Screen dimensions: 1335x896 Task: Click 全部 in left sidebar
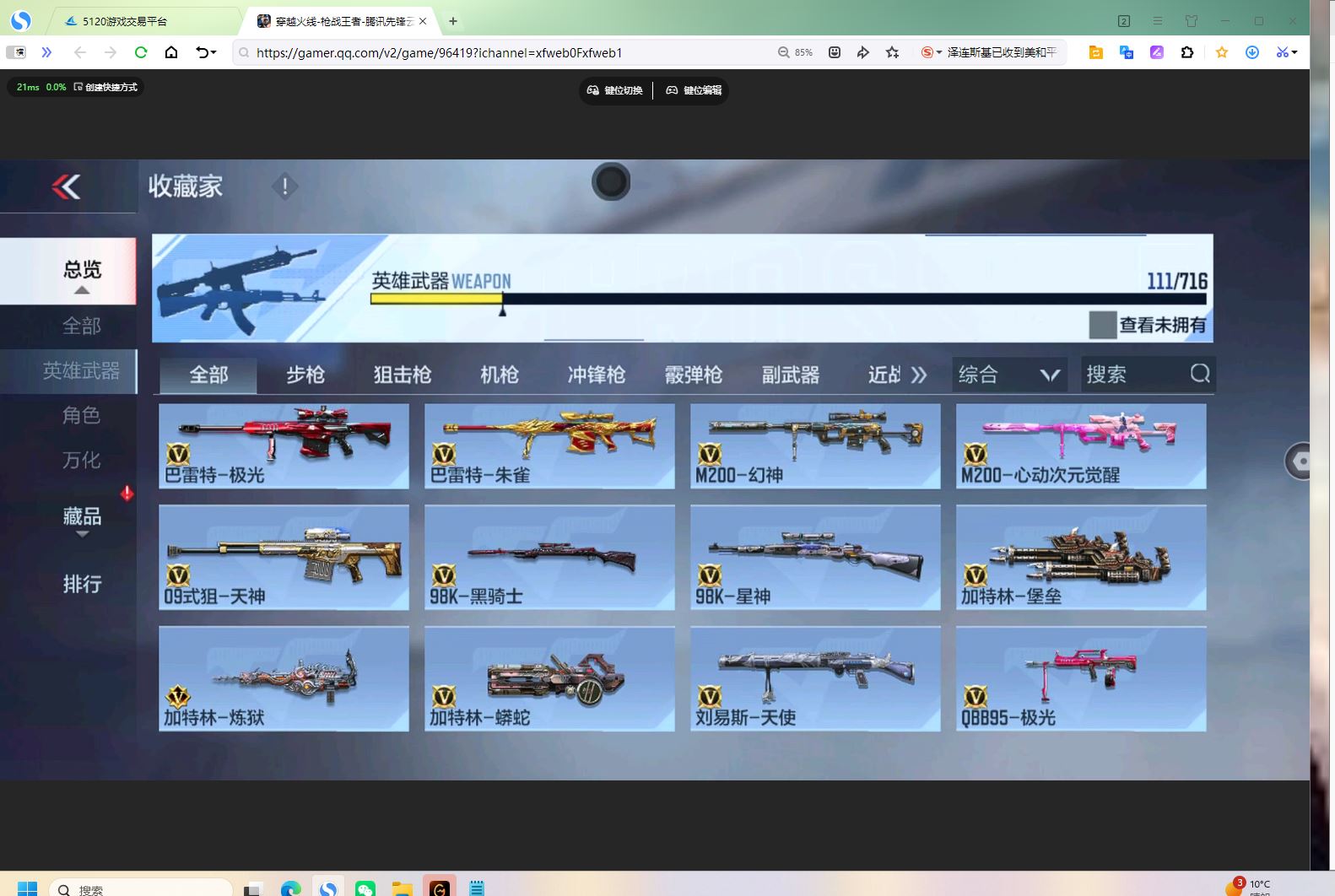[82, 326]
